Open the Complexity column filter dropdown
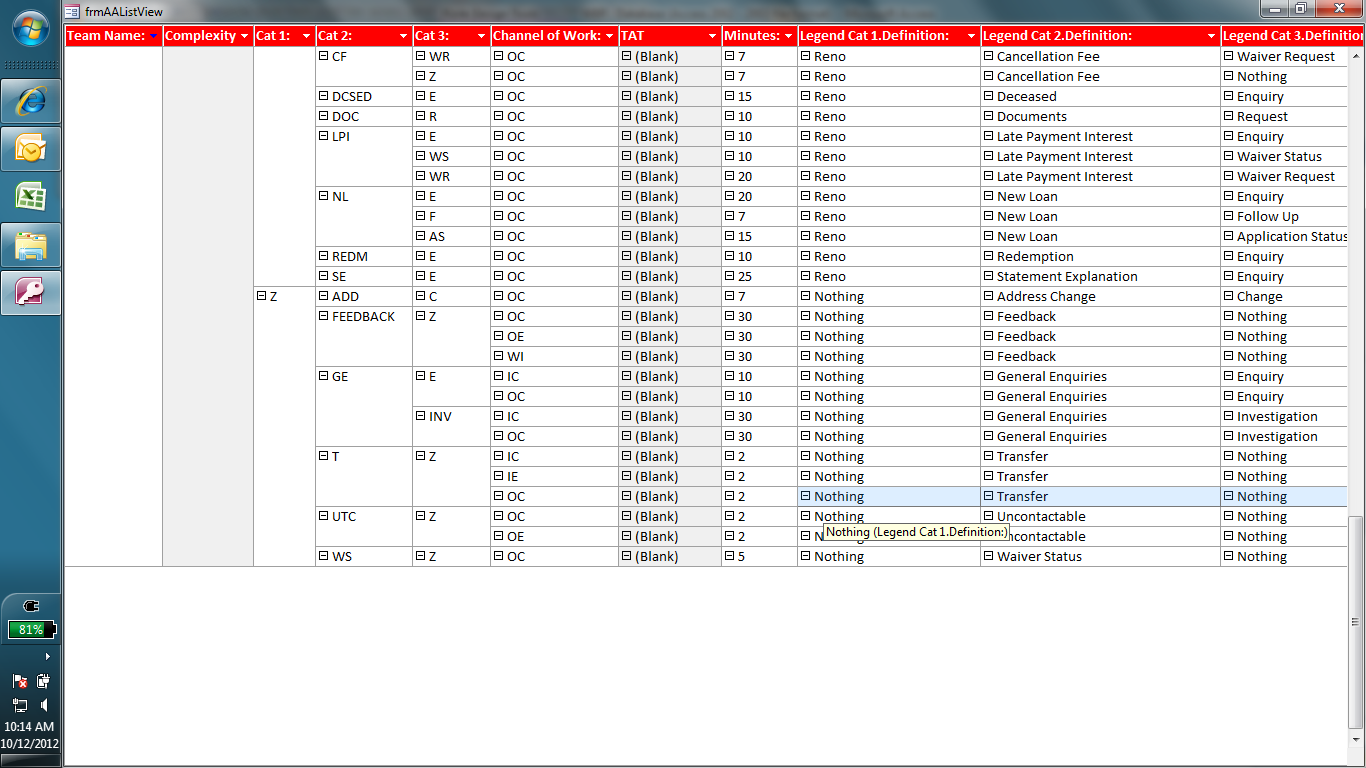Image resolution: width=1366 pixels, height=768 pixels. pyautogui.click(x=246, y=35)
